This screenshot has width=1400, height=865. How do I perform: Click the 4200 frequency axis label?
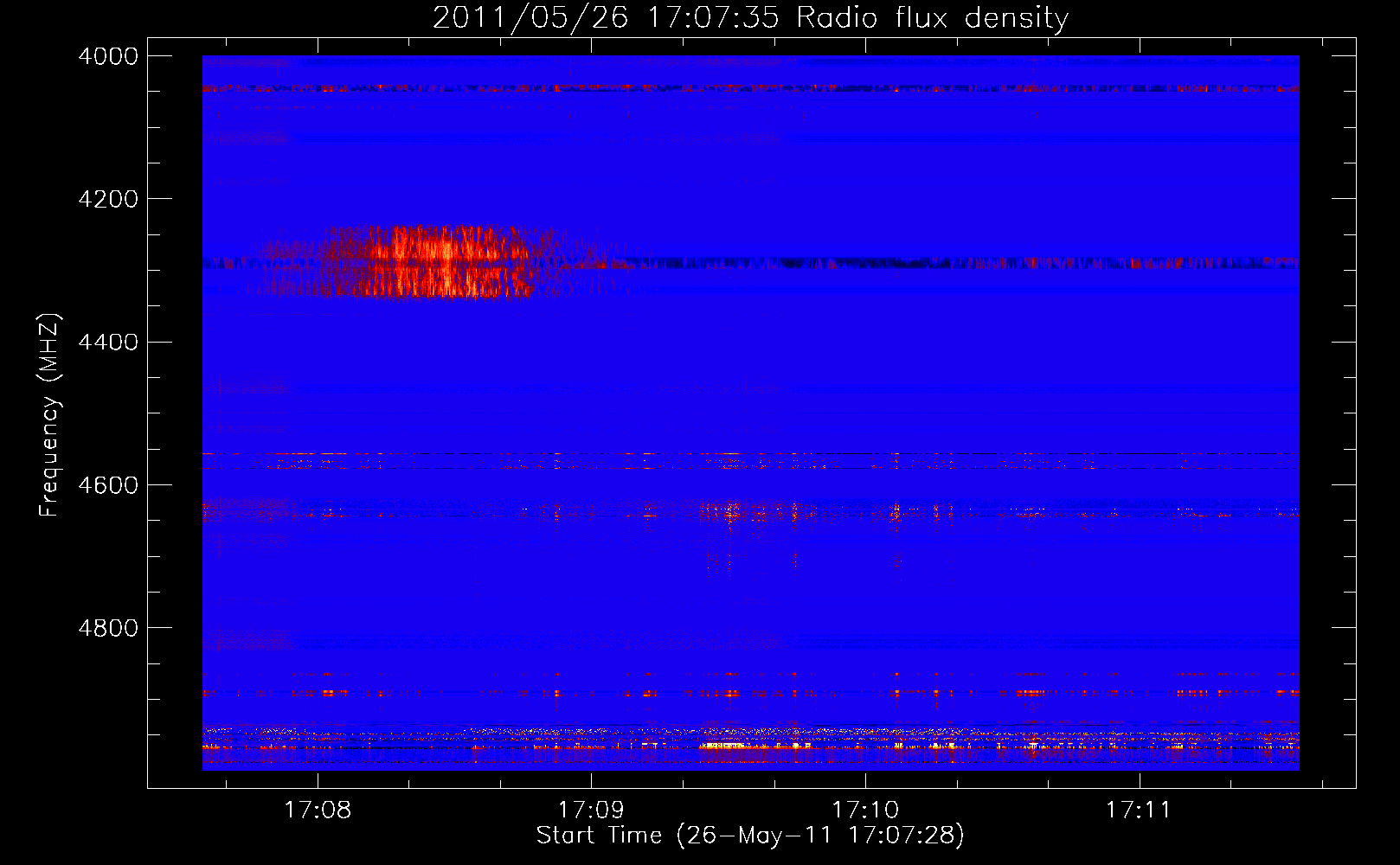(108, 199)
